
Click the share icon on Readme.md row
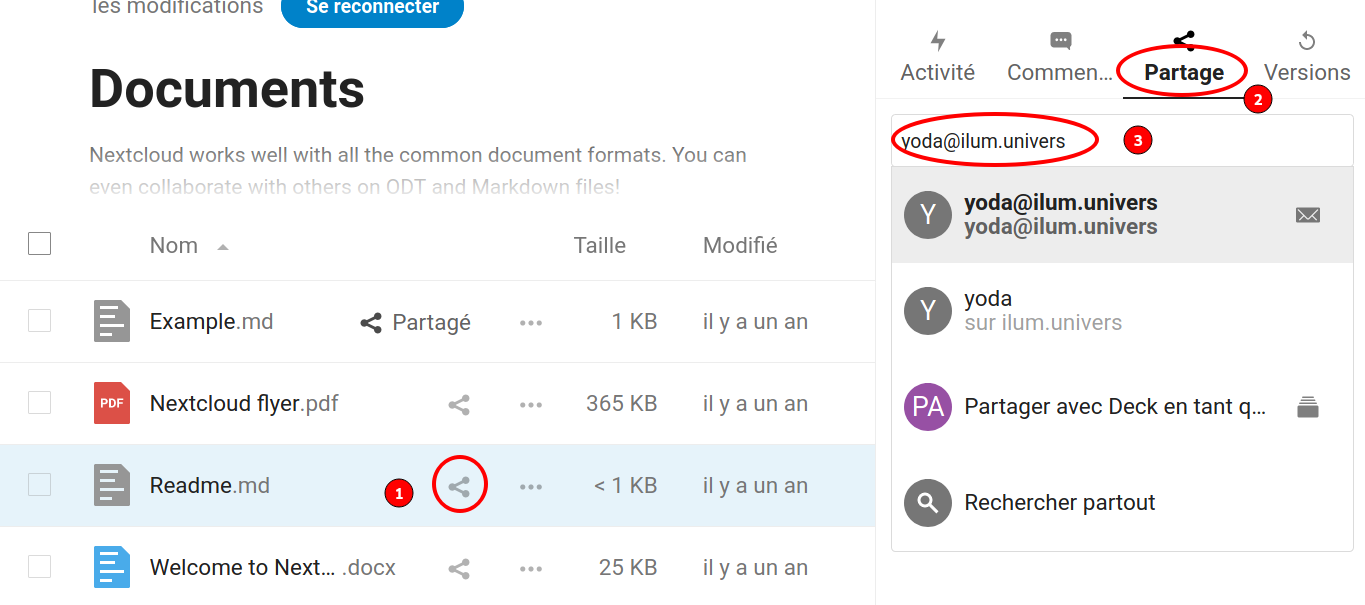coord(459,487)
